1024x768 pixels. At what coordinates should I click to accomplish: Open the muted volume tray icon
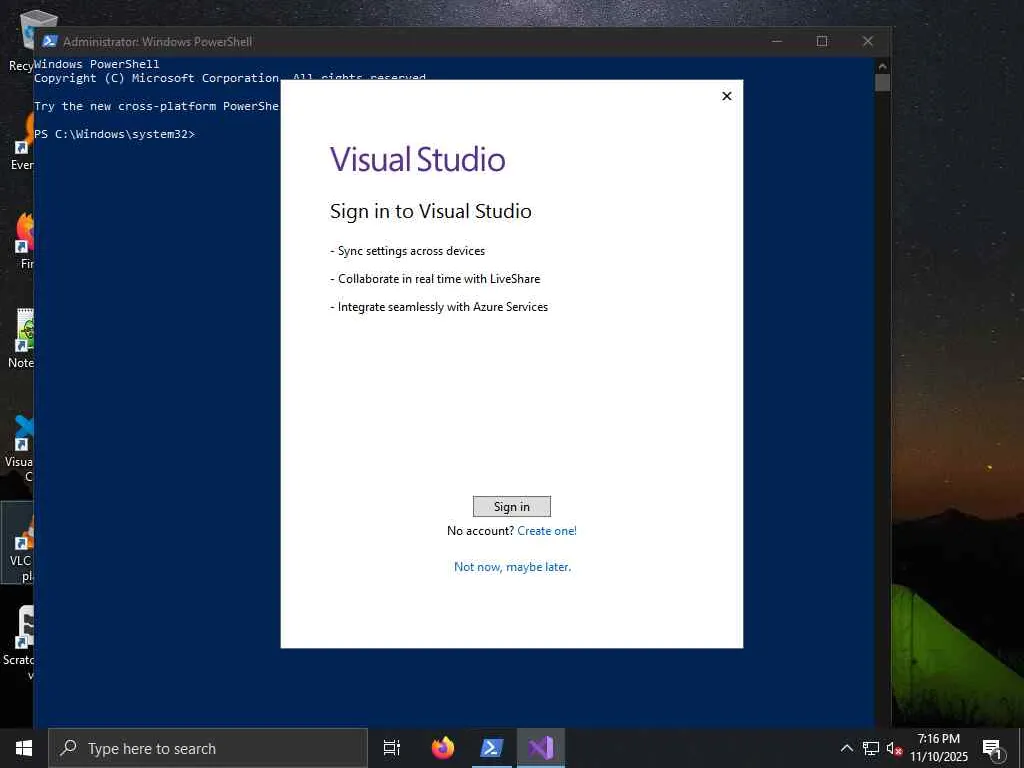tap(893, 748)
